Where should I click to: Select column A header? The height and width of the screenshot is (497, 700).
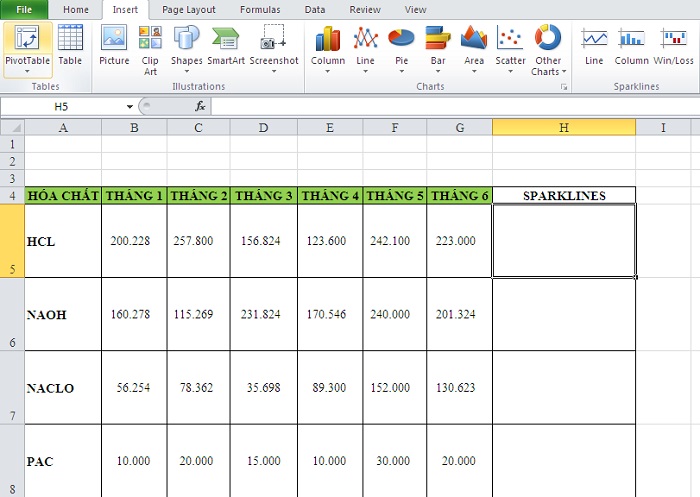coord(63,128)
